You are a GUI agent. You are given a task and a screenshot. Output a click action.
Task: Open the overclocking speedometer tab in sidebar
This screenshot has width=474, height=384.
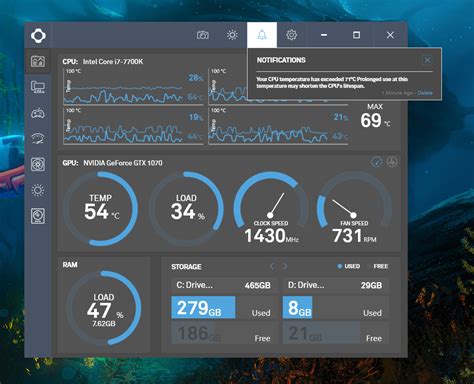point(38,138)
